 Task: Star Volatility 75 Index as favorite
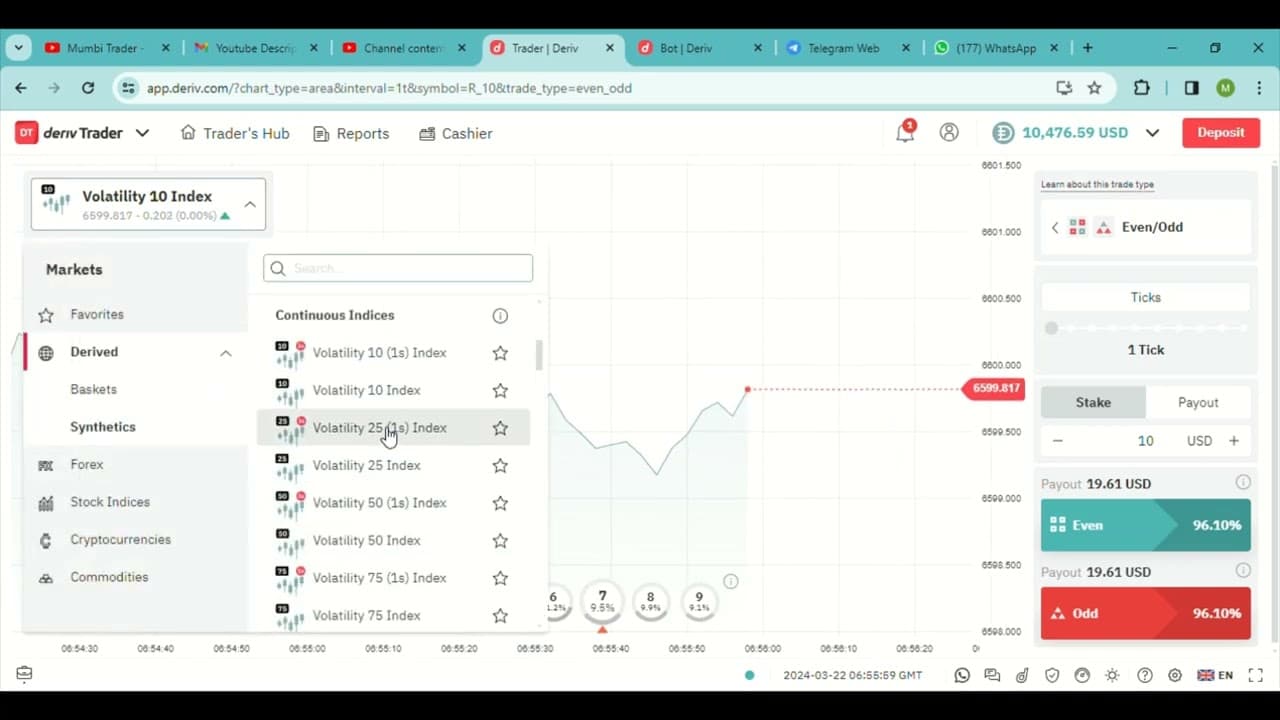coord(500,615)
